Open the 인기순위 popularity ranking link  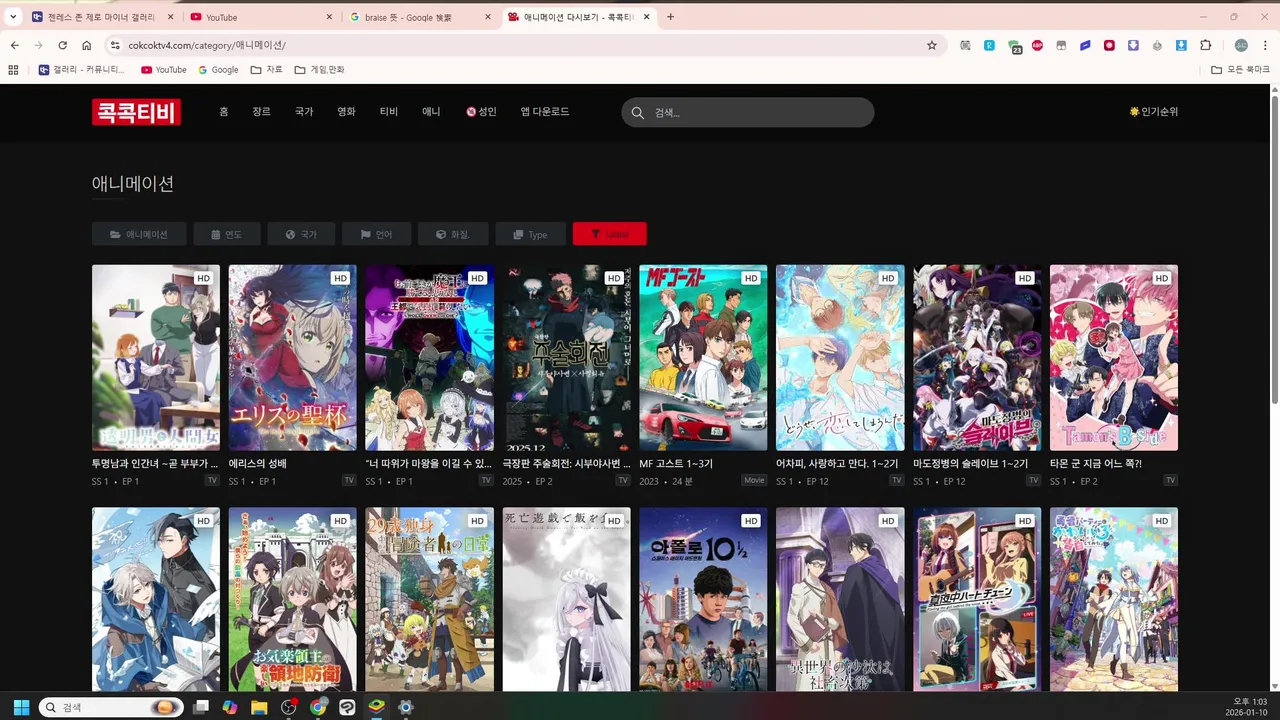tap(1153, 112)
